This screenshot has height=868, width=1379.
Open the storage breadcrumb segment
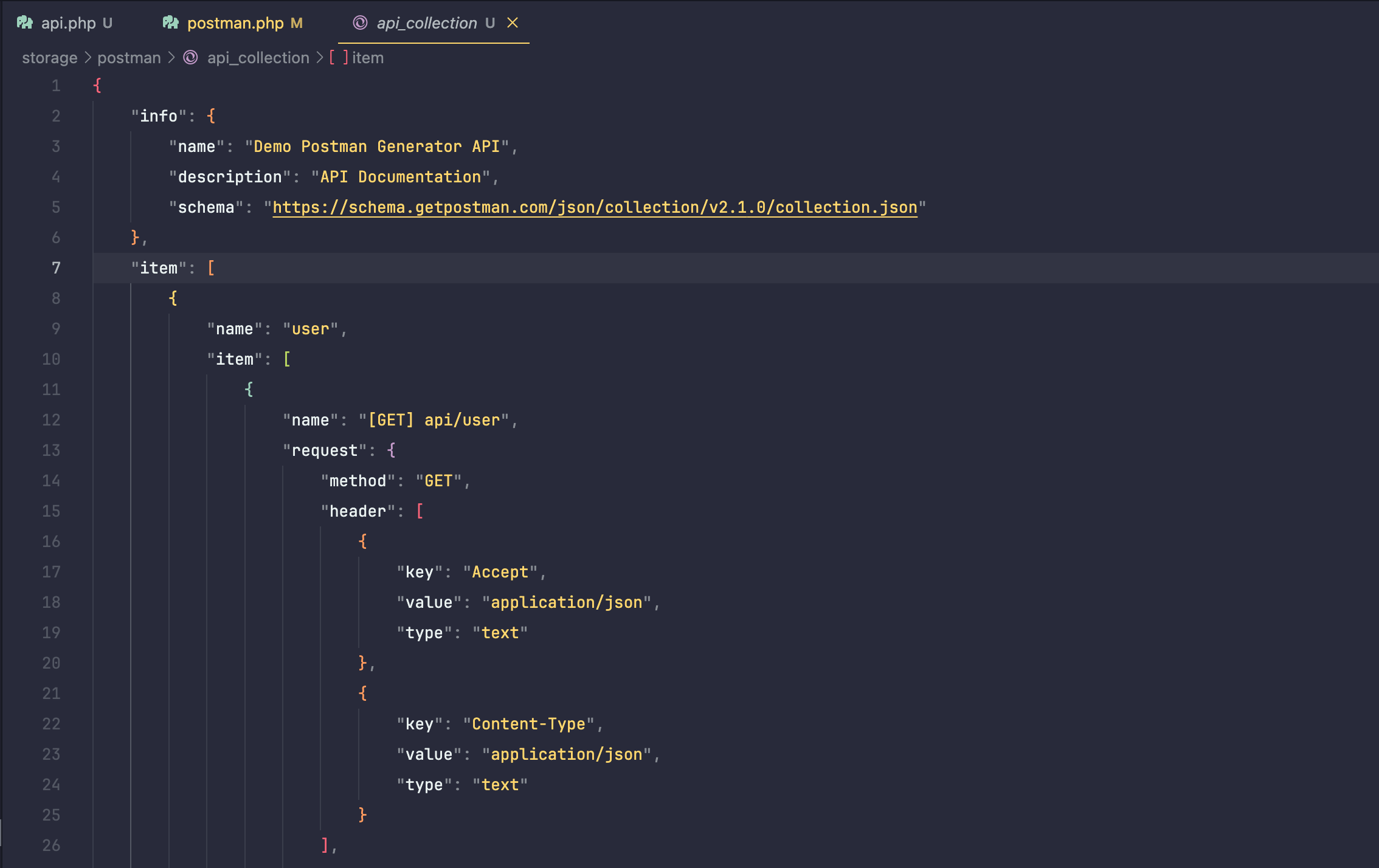tap(50, 58)
